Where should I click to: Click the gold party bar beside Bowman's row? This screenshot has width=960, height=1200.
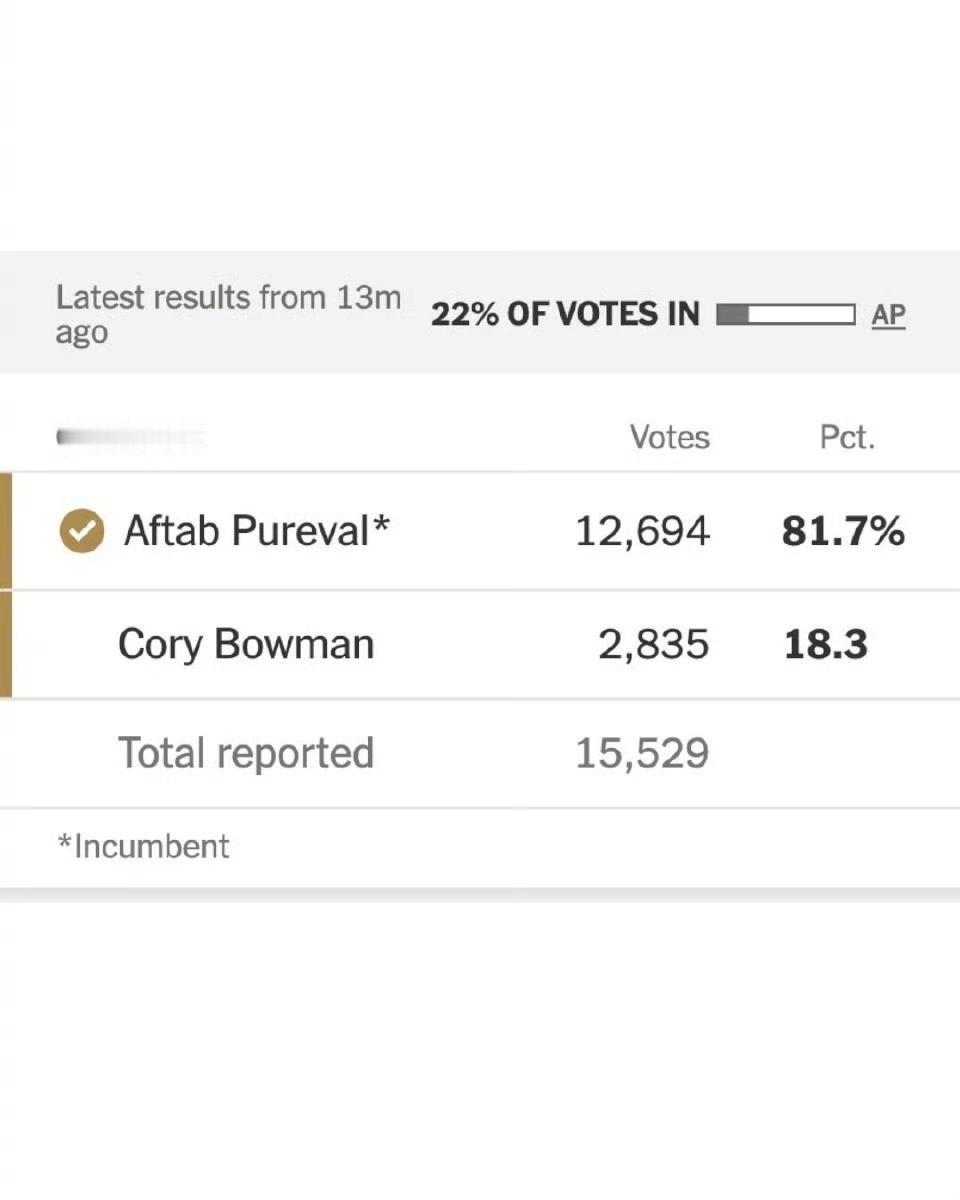point(5,645)
